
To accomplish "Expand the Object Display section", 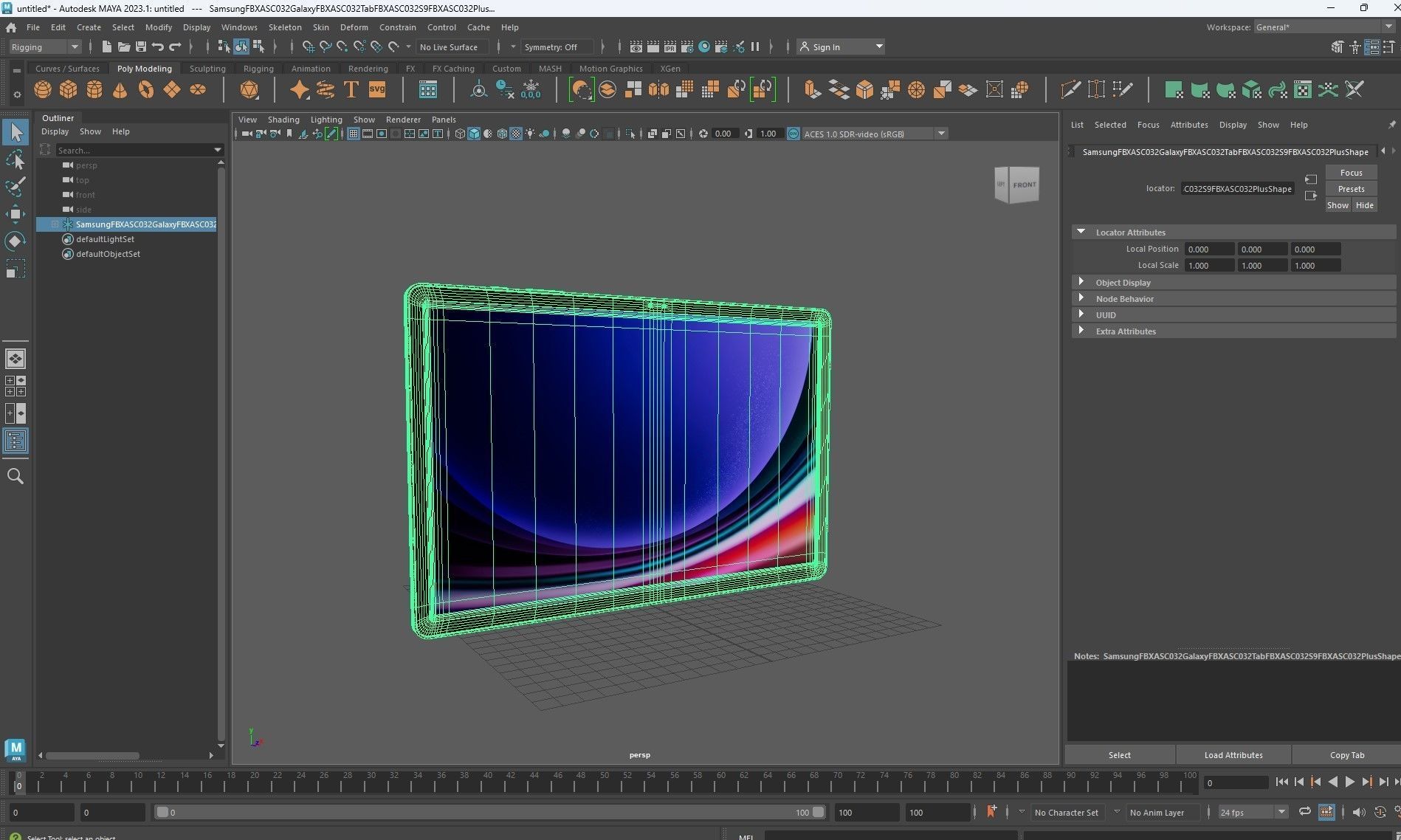I will [x=1081, y=282].
